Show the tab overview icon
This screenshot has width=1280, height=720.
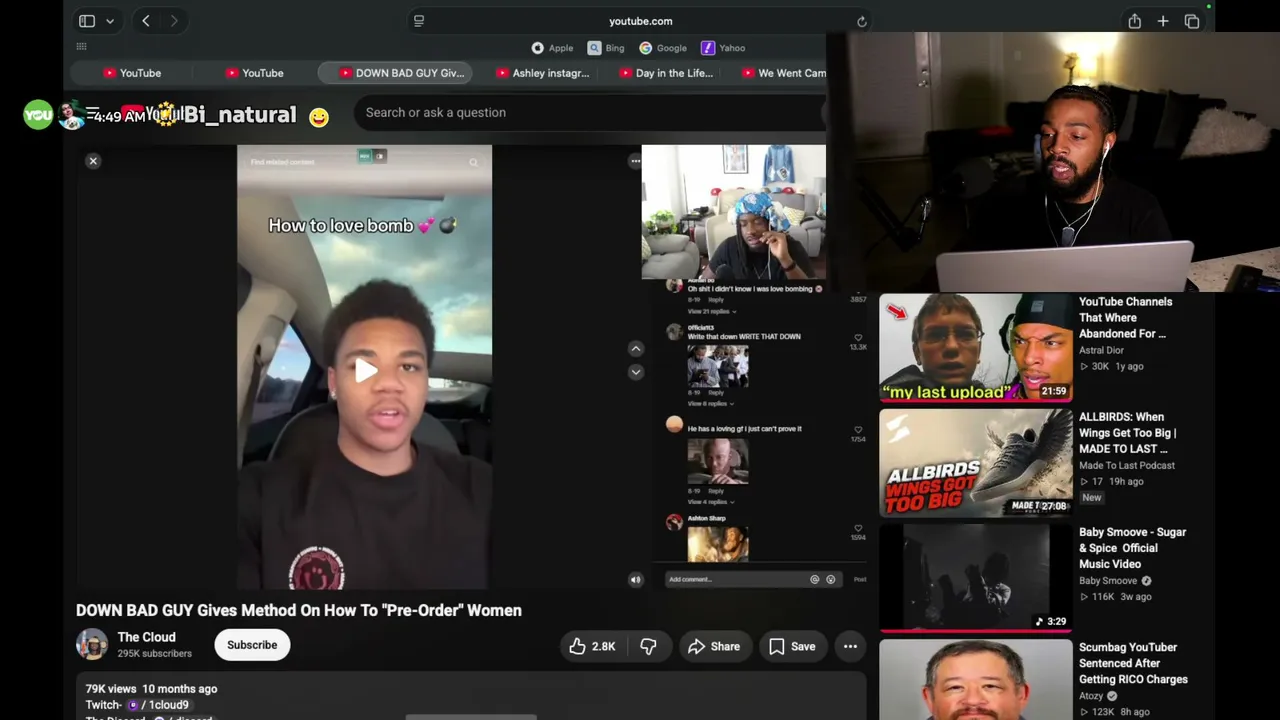(x=1192, y=21)
